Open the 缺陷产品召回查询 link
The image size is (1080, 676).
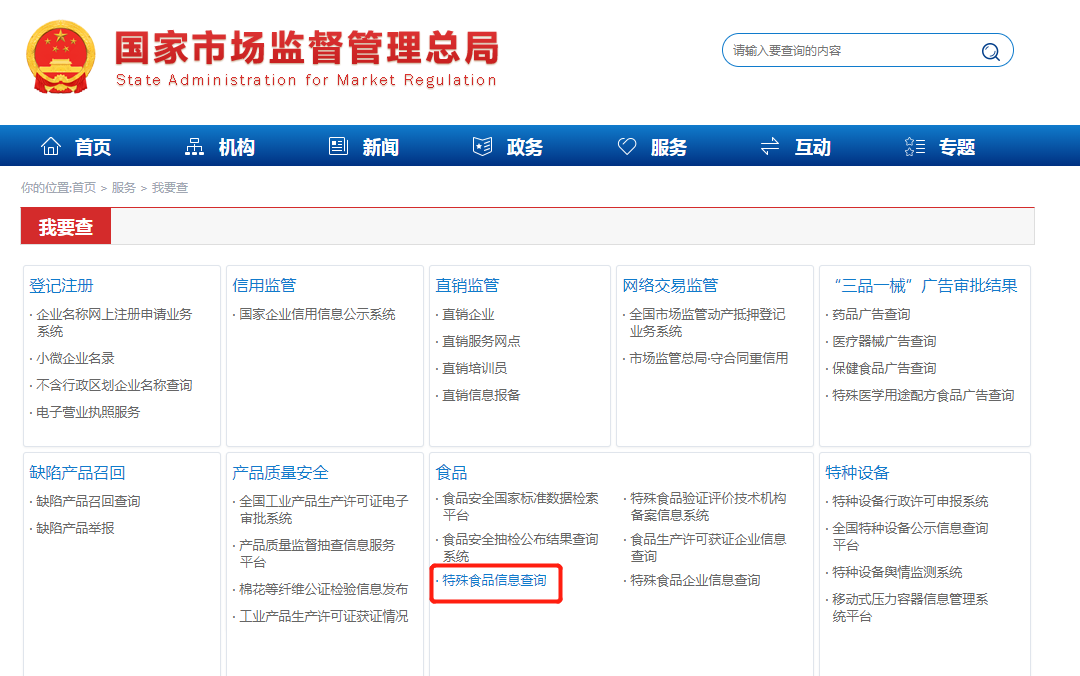88,501
